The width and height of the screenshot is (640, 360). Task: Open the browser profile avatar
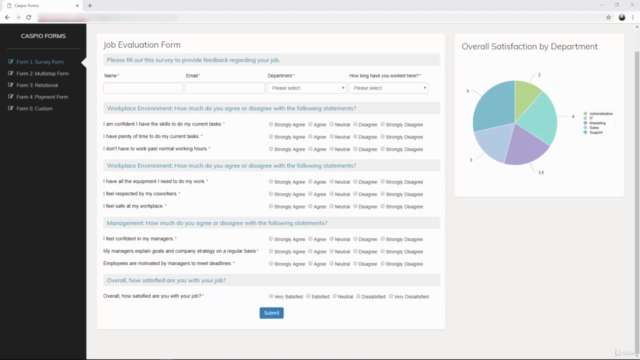point(622,18)
